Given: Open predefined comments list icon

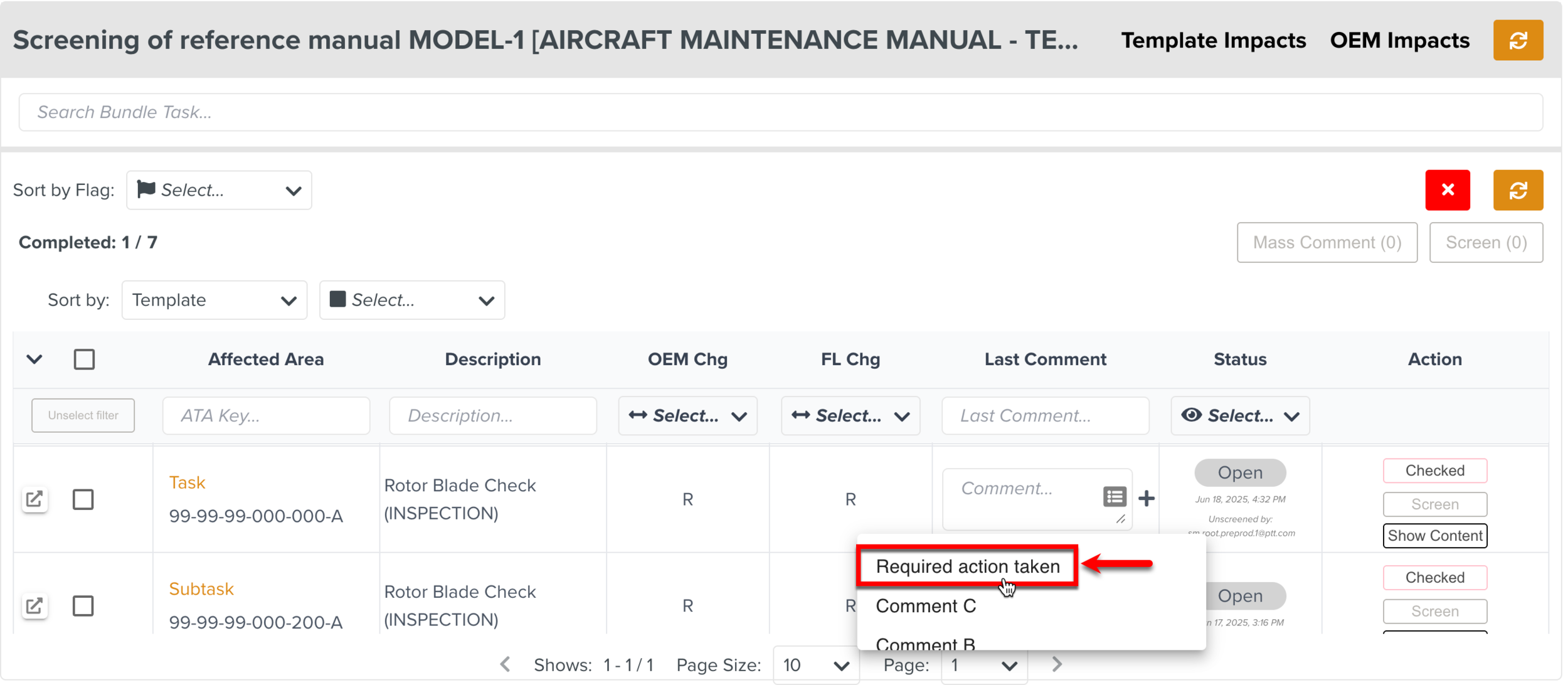Looking at the screenshot, I should (1114, 497).
